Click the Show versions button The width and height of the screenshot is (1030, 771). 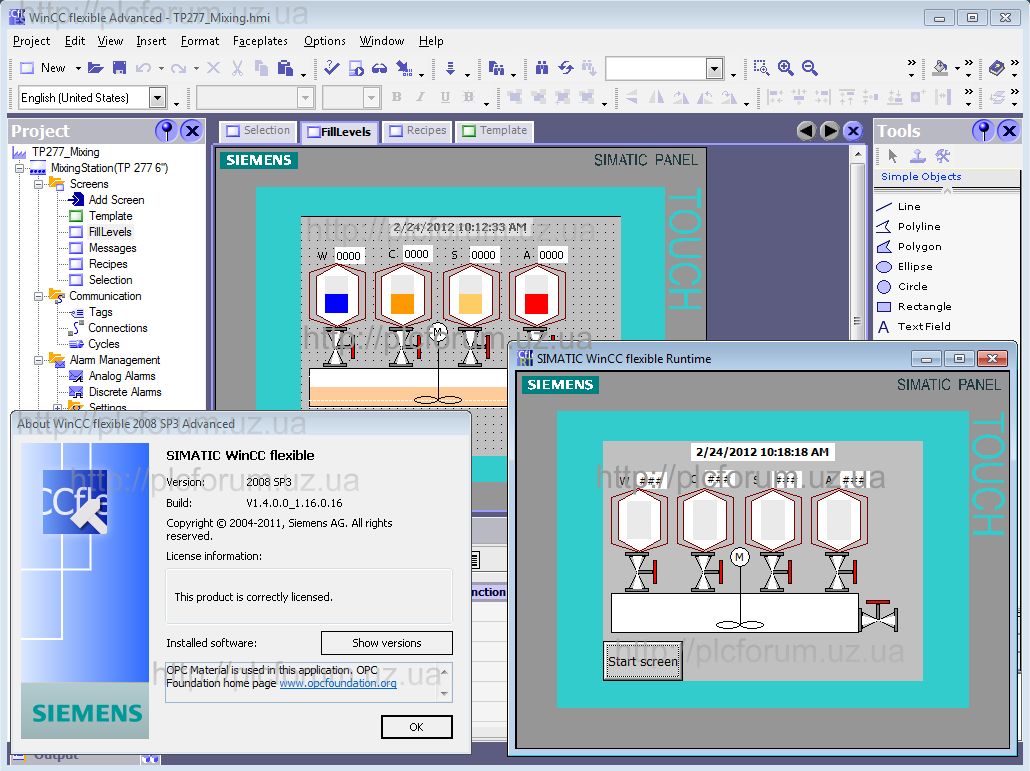point(386,643)
